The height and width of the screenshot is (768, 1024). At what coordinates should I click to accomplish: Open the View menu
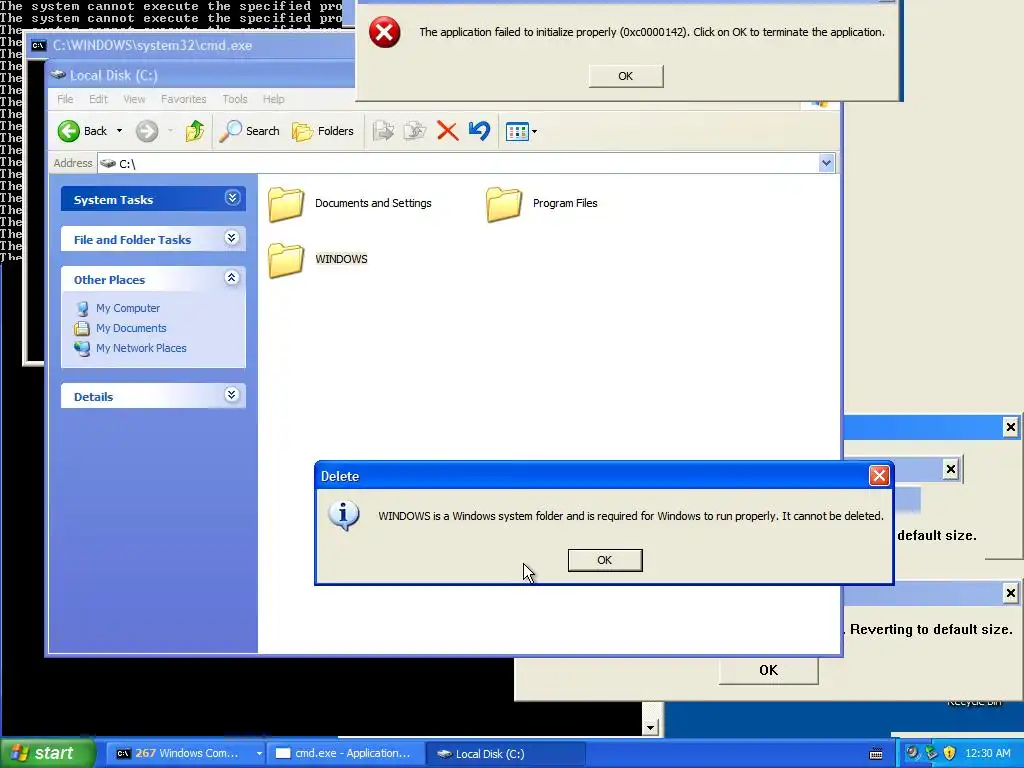[x=135, y=99]
